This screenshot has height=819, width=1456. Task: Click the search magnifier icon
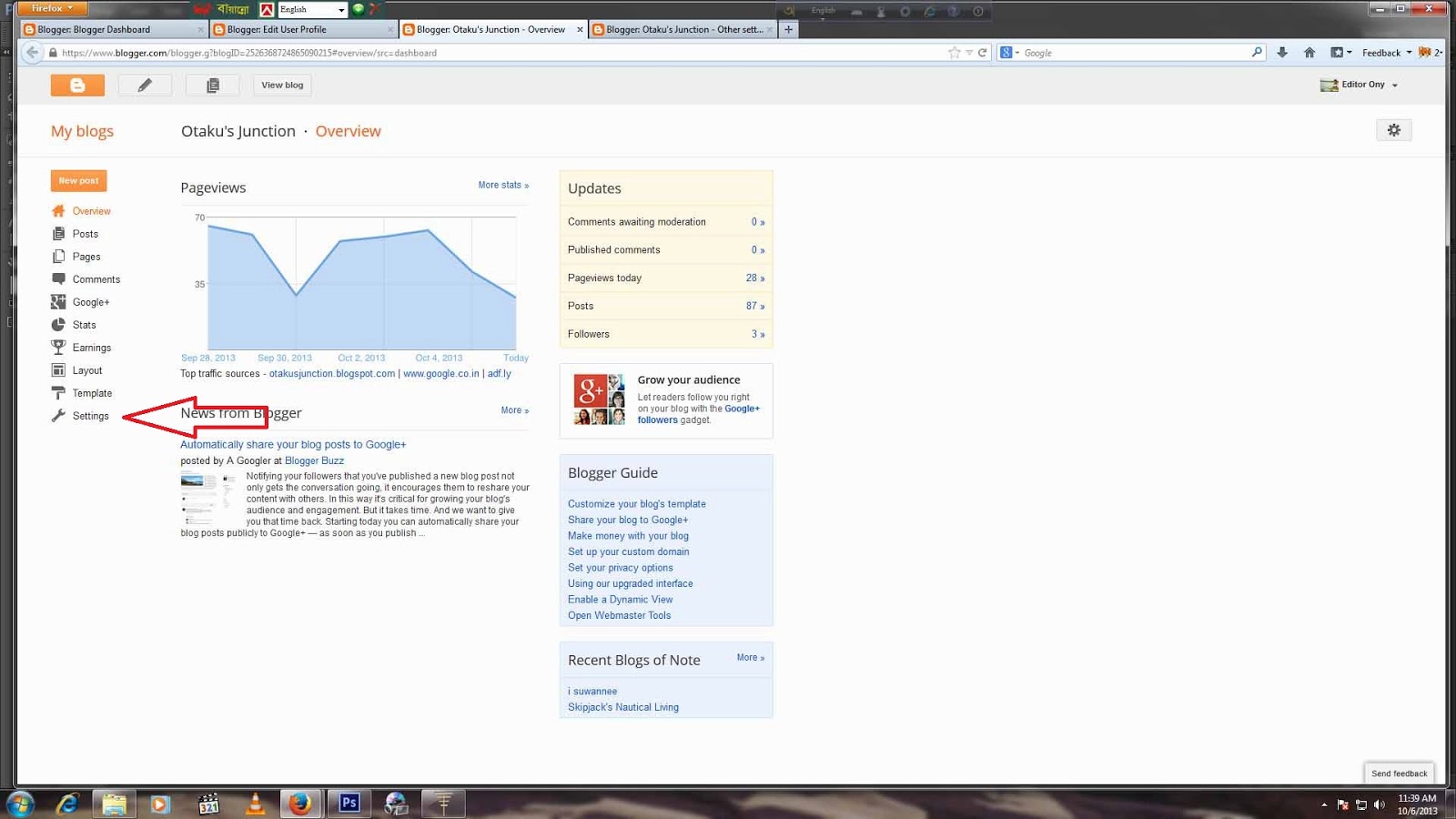pos(1257,53)
